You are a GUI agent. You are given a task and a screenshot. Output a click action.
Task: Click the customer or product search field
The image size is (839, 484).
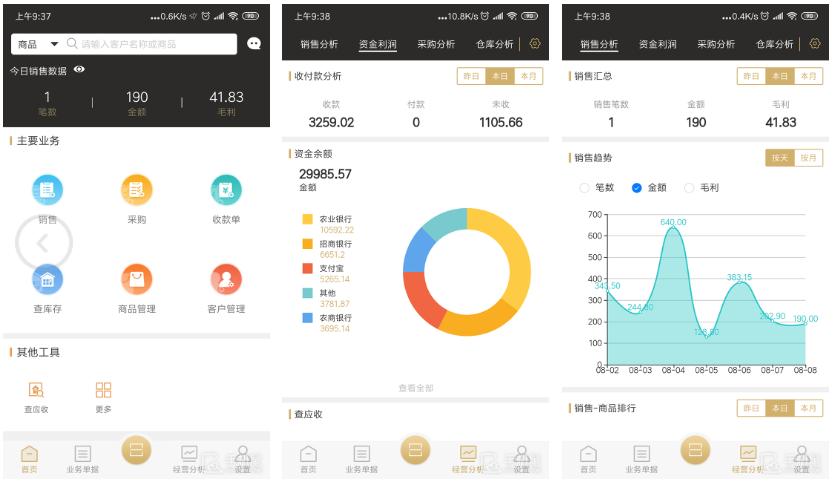point(150,44)
